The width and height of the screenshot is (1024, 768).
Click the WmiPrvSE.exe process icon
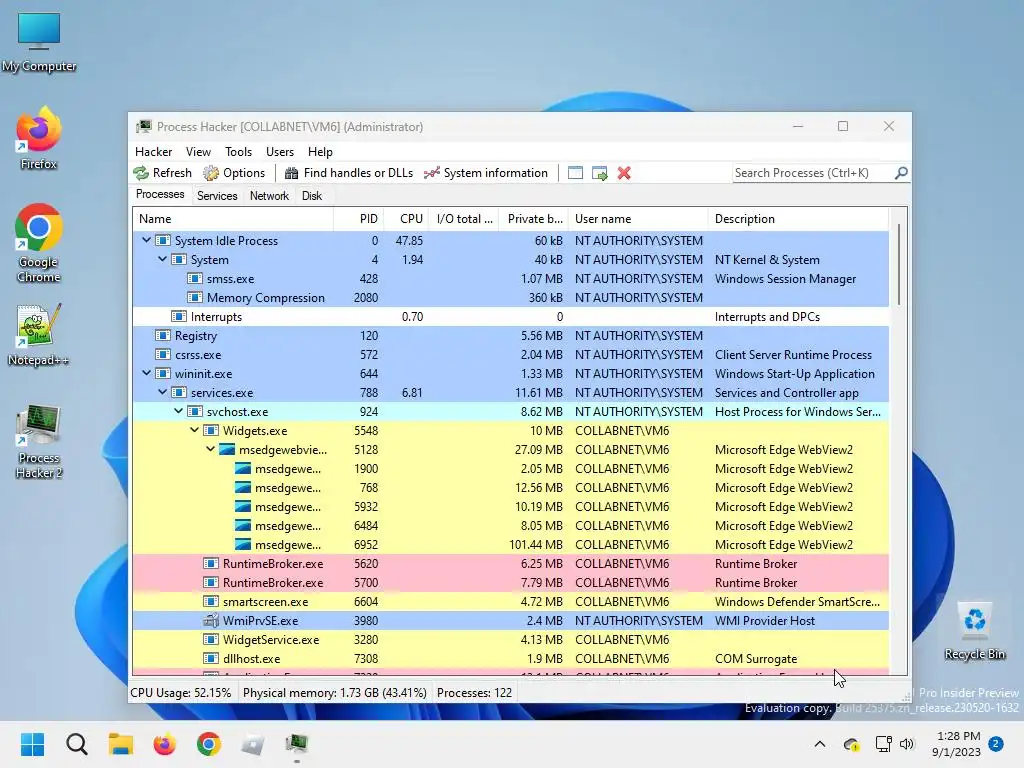point(210,620)
